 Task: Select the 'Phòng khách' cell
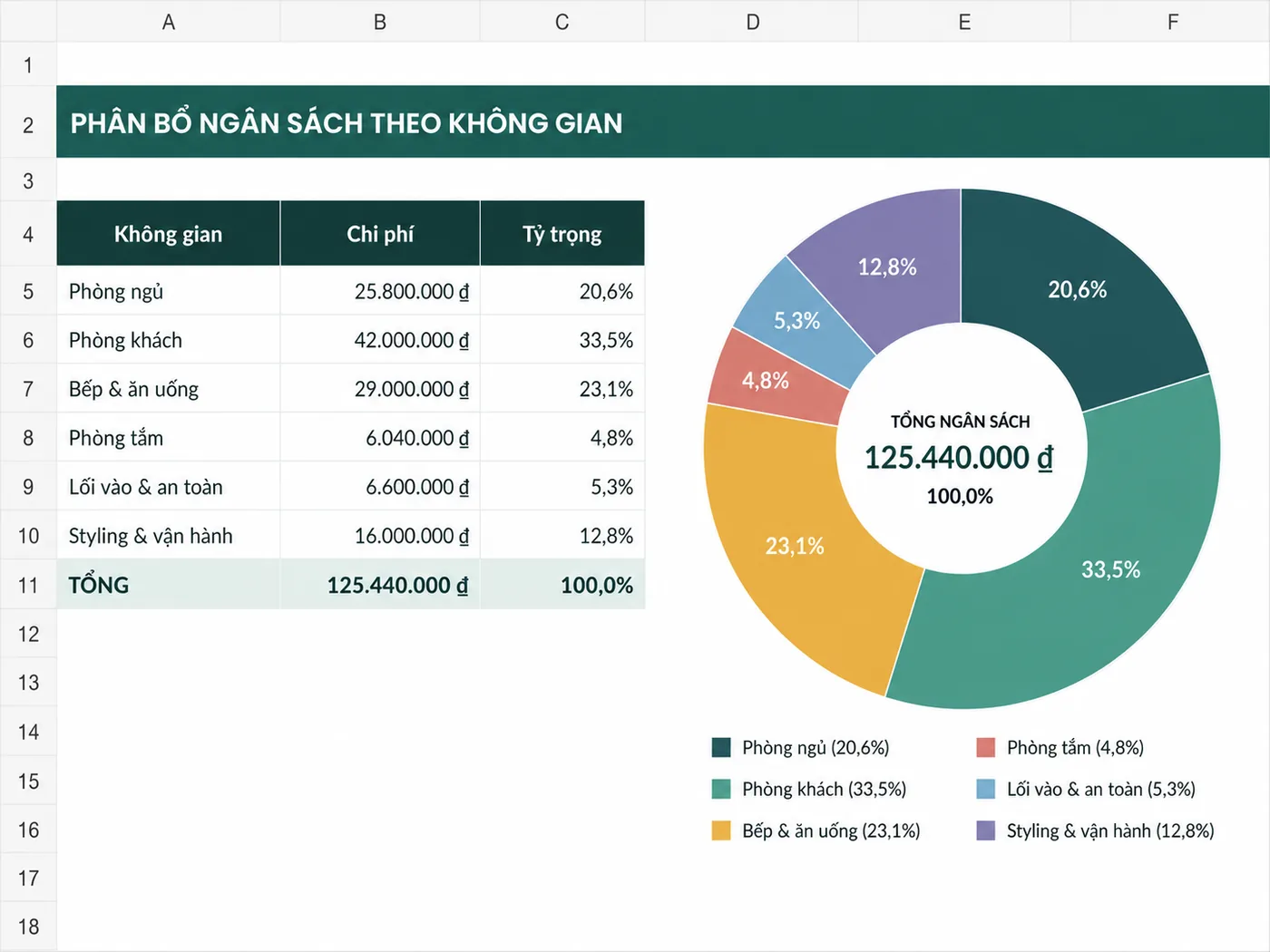pyautogui.click(x=169, y=340)
